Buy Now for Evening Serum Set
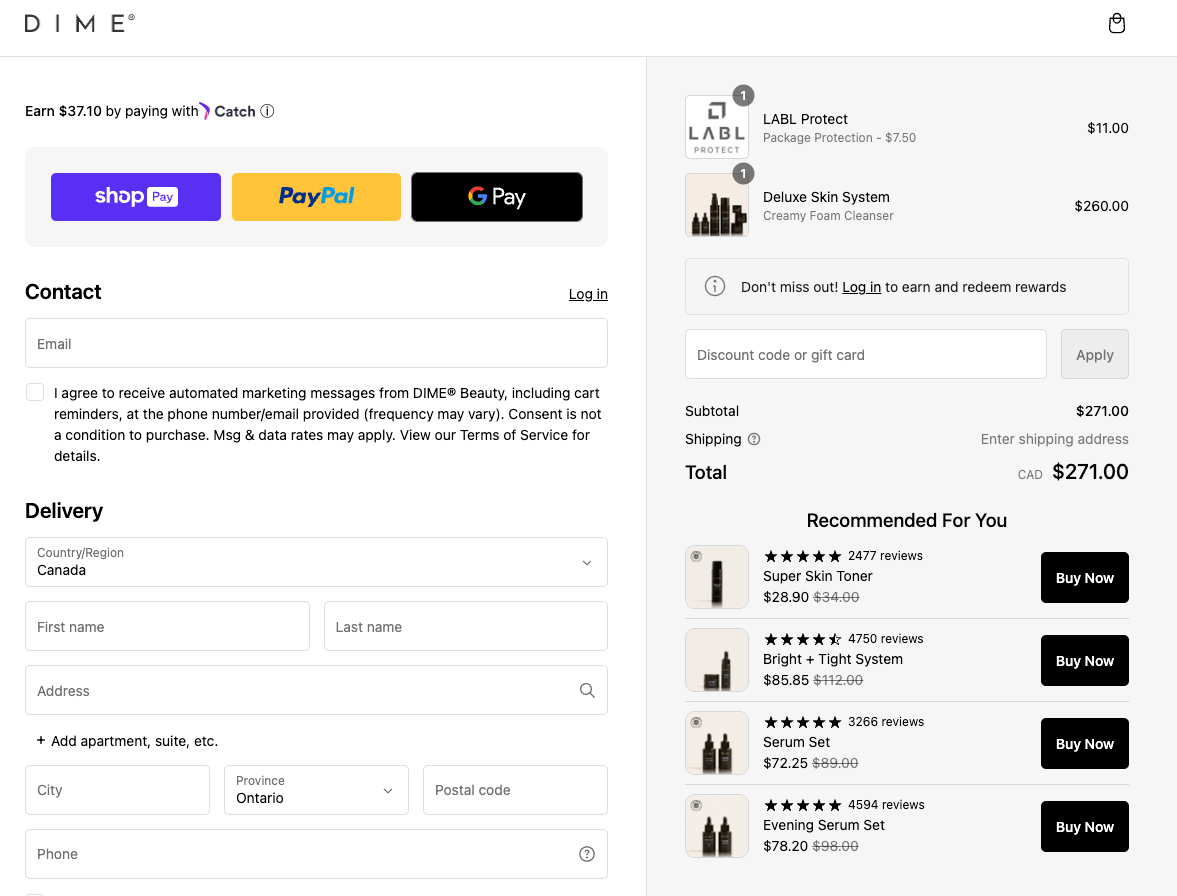1177x896 pixels. [1085, 826]
